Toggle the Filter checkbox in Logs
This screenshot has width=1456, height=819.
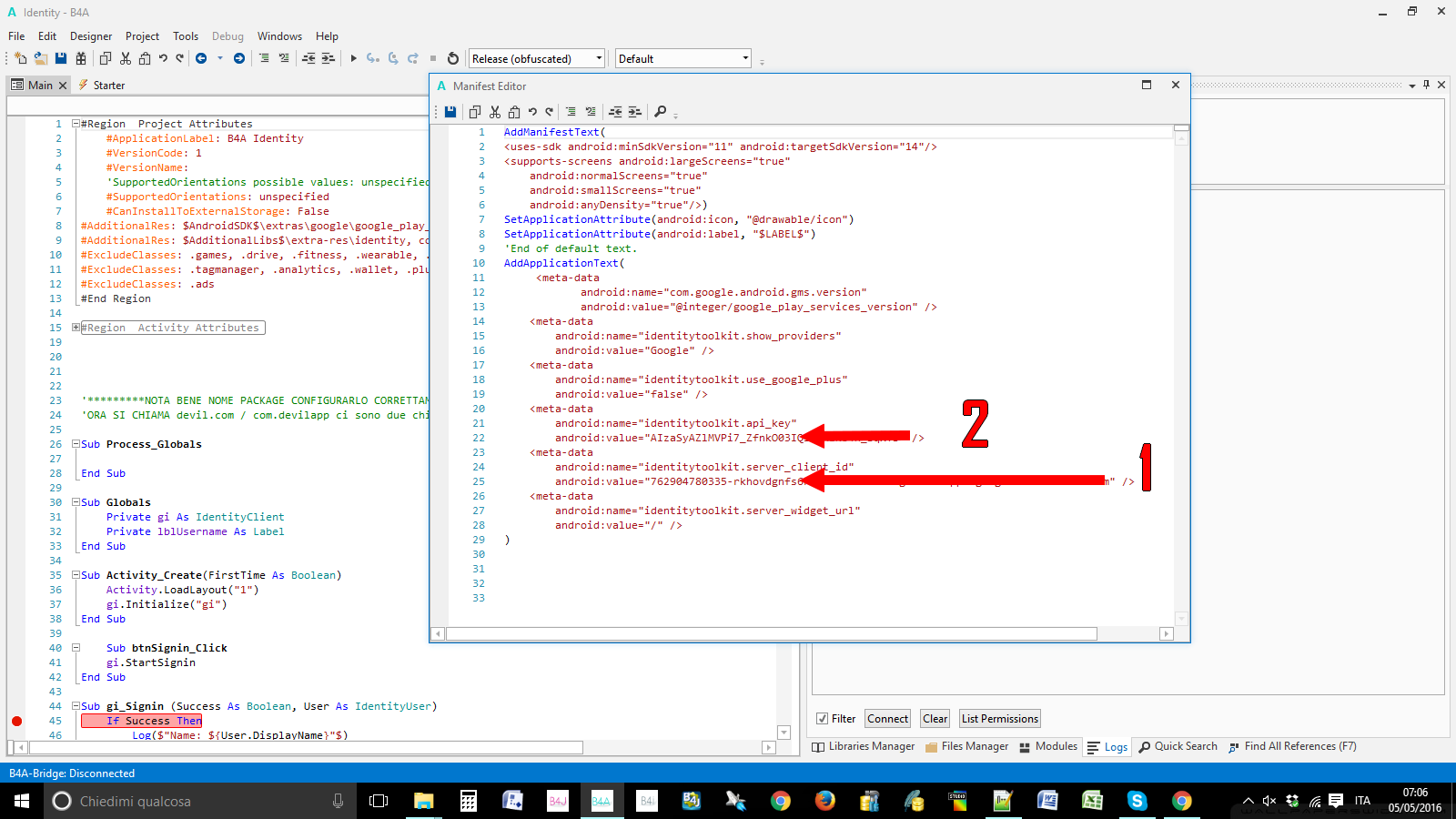click(x=823, y=719)
